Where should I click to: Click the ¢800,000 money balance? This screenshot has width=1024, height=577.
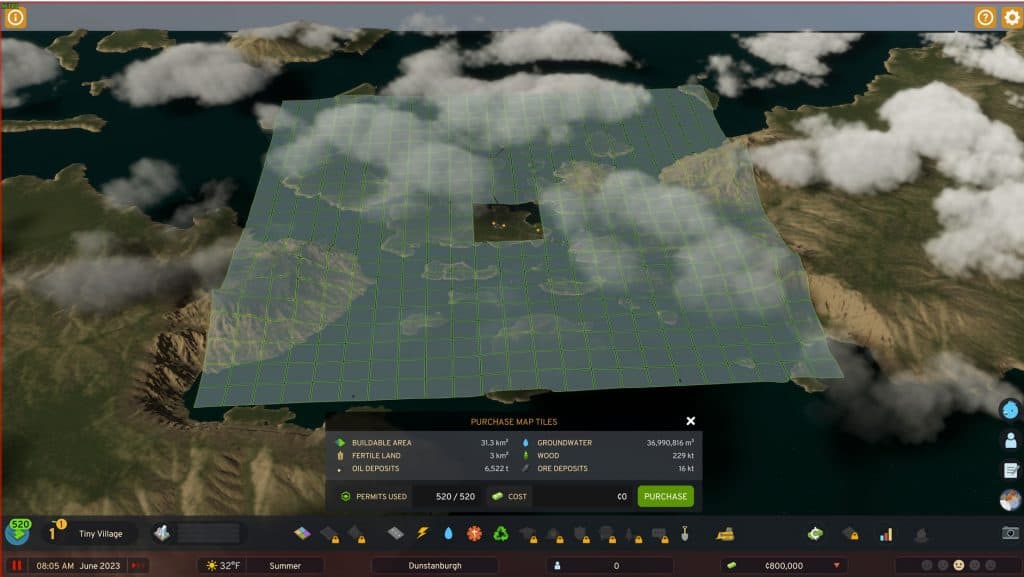point(784,565)
